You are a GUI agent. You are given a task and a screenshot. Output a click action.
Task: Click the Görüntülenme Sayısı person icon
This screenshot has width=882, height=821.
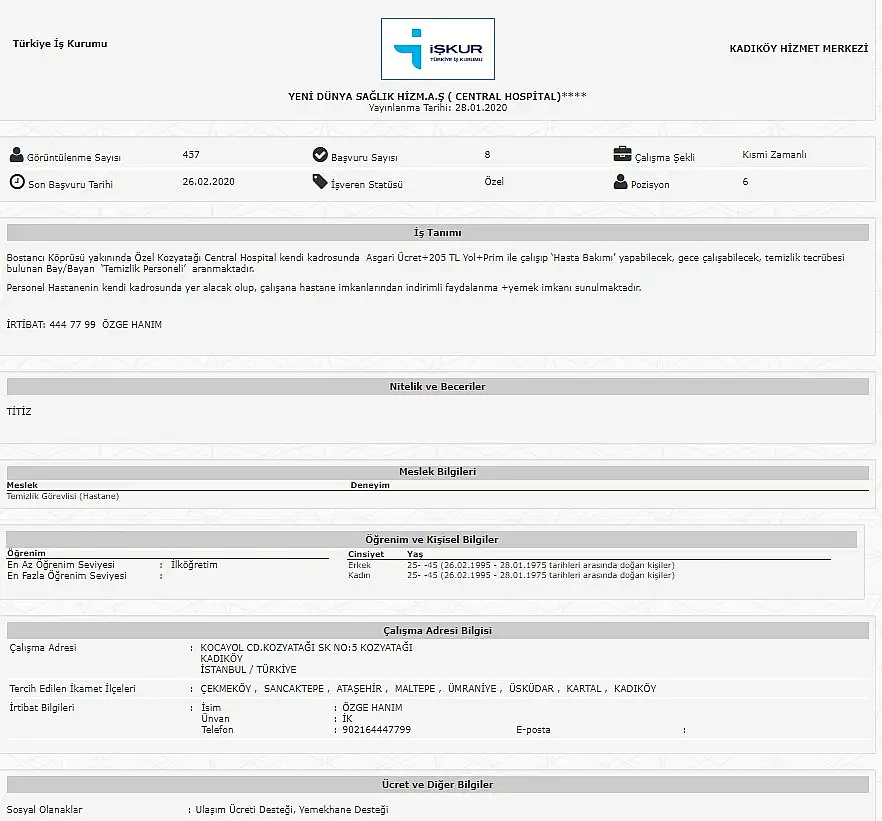coord(17,155)
